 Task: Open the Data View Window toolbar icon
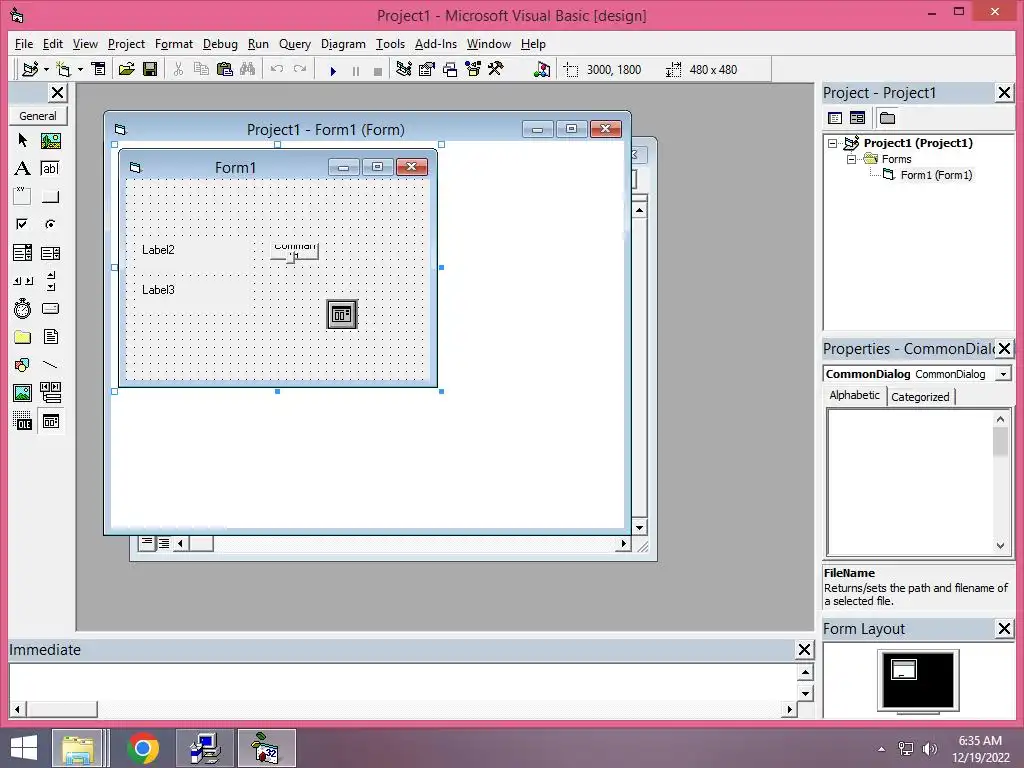(x=542, y=69)
